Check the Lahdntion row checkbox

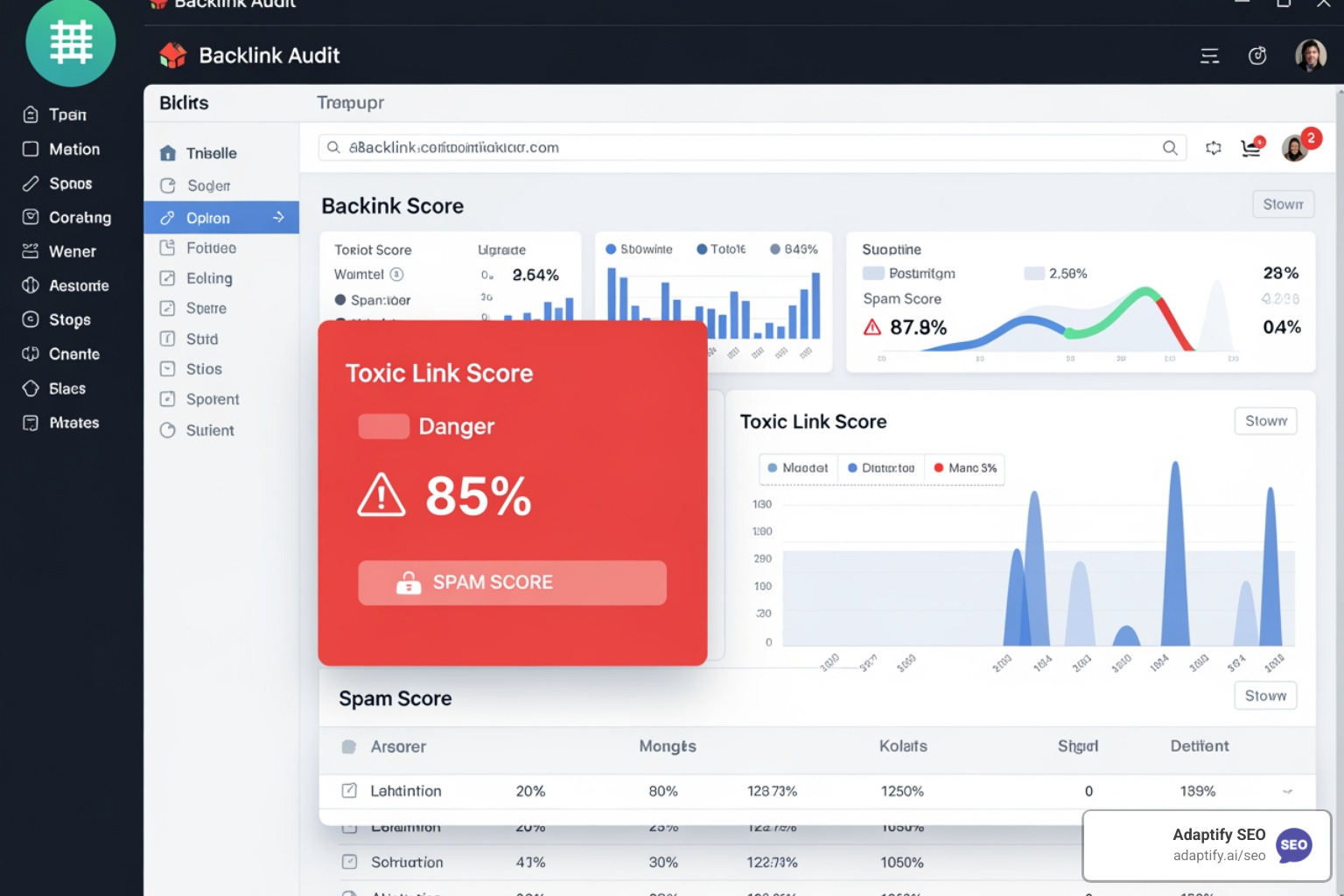[349, 790]
